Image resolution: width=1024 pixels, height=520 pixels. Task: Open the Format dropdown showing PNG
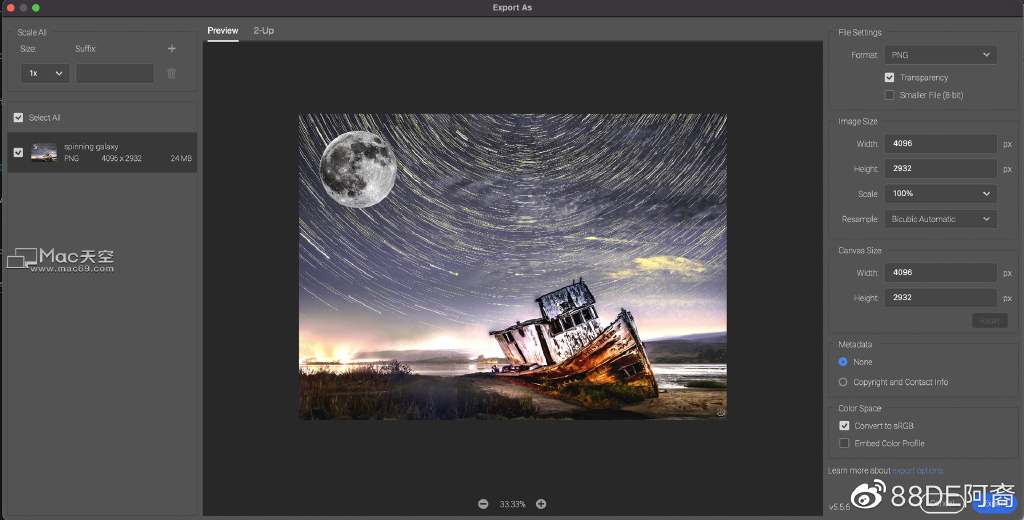(x=940, y=55)
